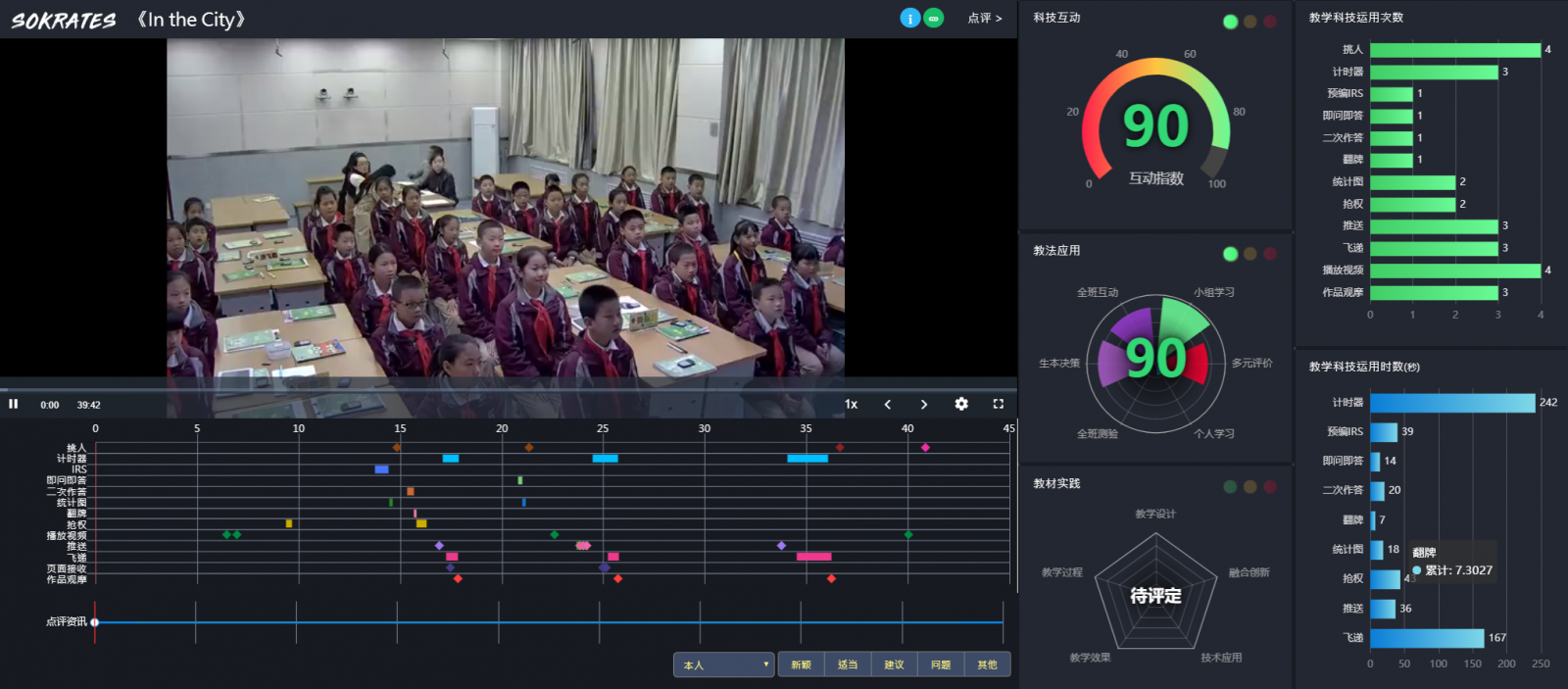This screenshot has height=689, width=1568.
Task: Enter fullscreen video mode
Action: click(998, 404)
